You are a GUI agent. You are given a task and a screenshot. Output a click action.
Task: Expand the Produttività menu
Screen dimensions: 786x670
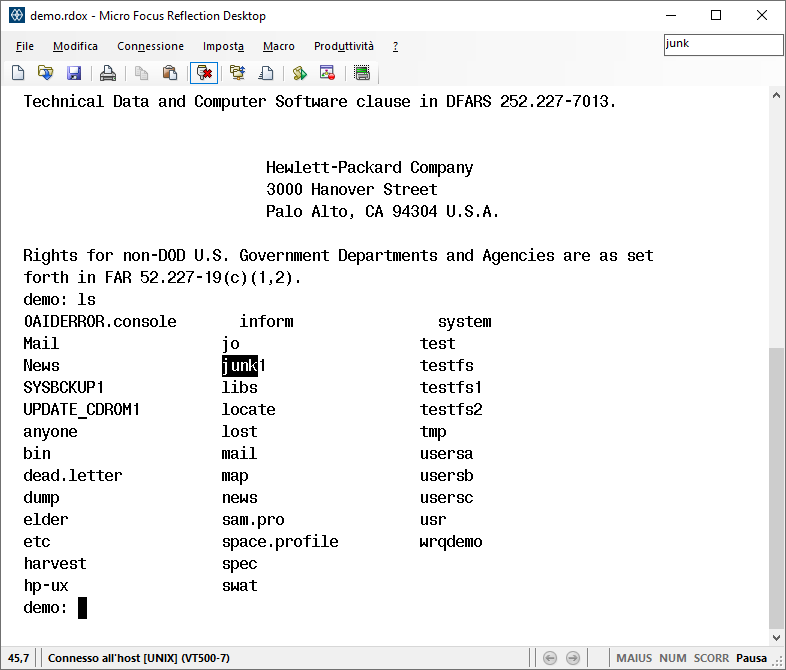click(343, 46)
